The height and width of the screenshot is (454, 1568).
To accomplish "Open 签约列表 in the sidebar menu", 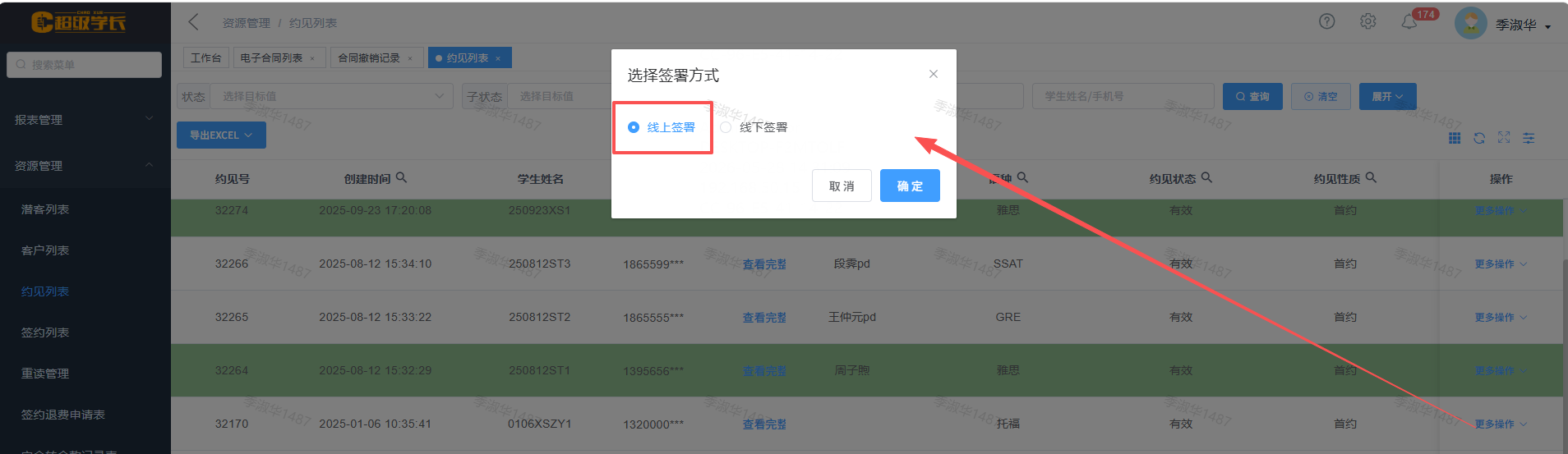I will coord(45,332).
